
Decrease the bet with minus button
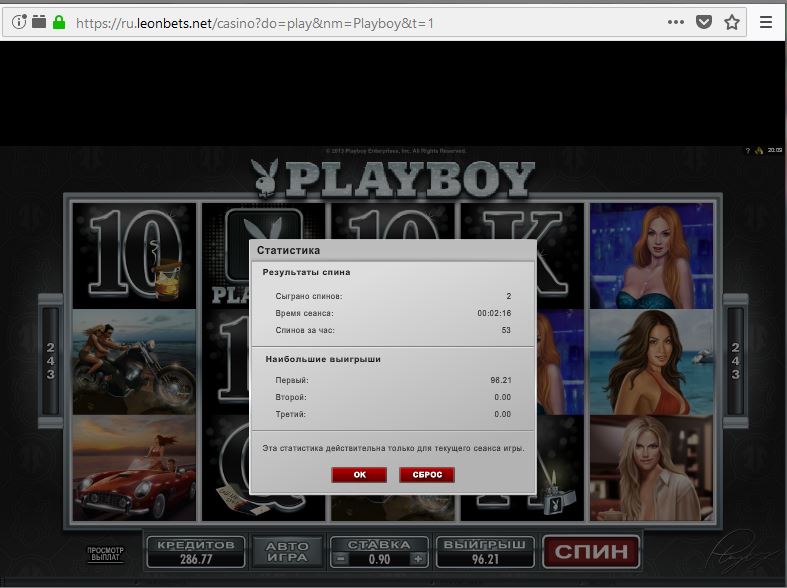click(x=341, y=559)
